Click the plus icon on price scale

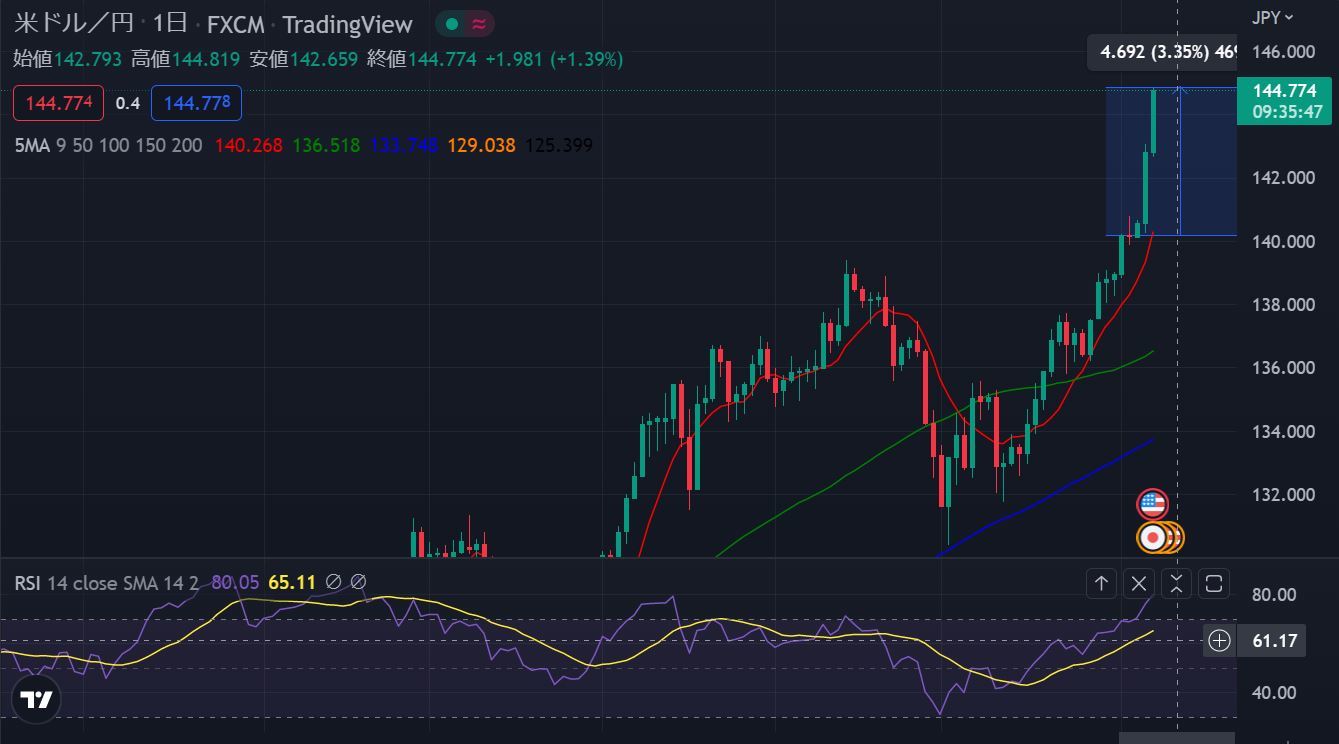(1219, 641)
